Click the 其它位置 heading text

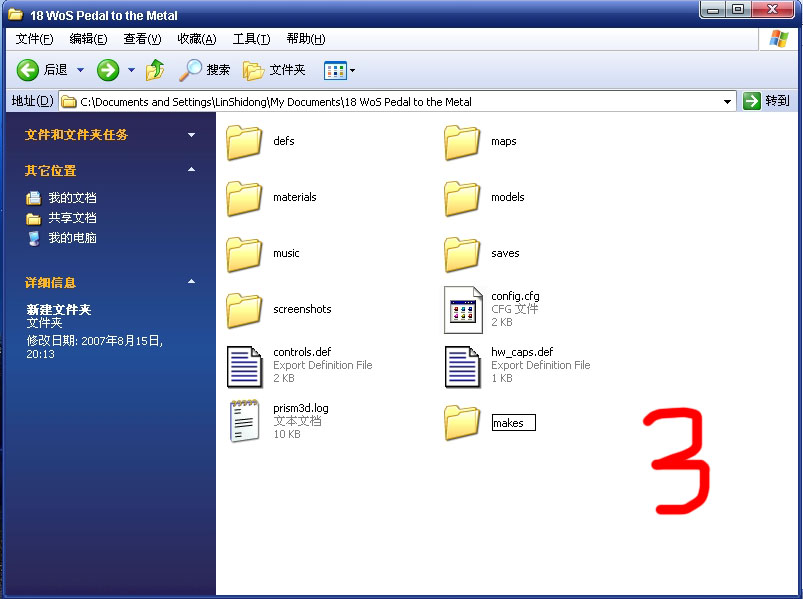tap(51, 171)
